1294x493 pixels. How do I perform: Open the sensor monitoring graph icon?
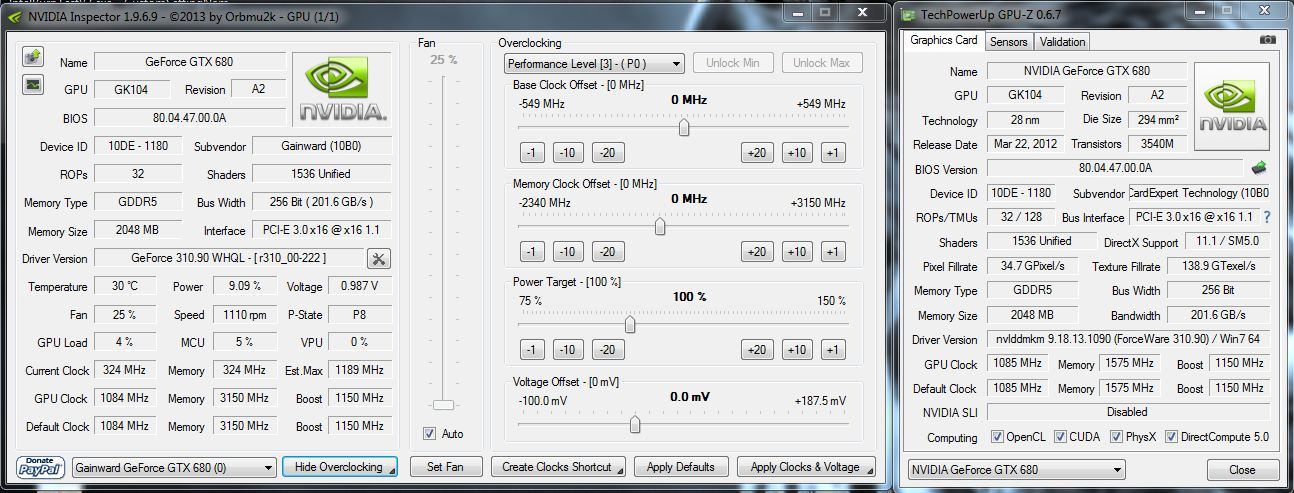(32, 84)
